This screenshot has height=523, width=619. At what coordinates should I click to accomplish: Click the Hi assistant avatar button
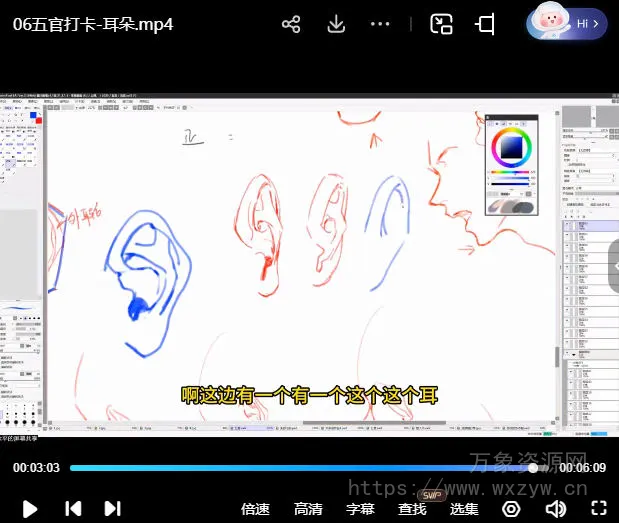point(567,22)
